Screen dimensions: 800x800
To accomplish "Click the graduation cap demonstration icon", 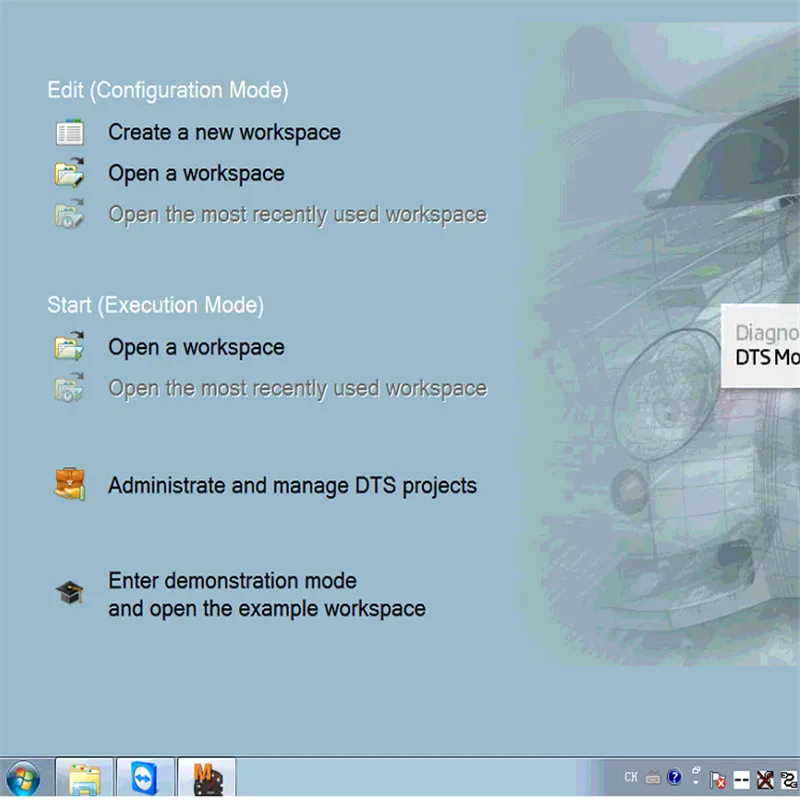I will point(69,592).
